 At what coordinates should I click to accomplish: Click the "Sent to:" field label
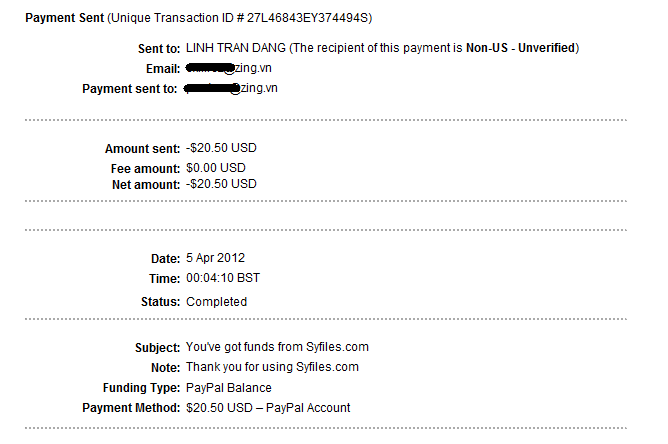coord(159,49)
